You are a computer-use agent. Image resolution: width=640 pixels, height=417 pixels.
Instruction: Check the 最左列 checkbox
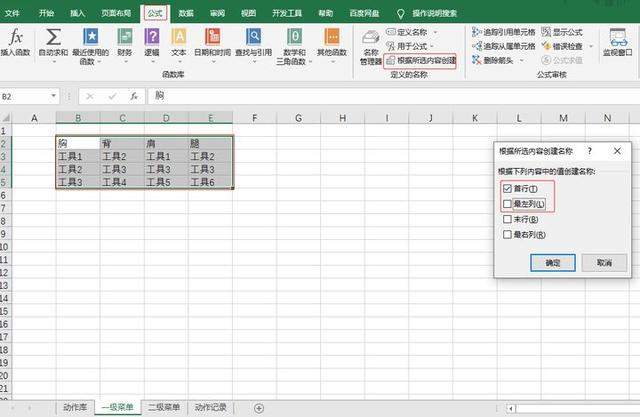click(508, 203)
